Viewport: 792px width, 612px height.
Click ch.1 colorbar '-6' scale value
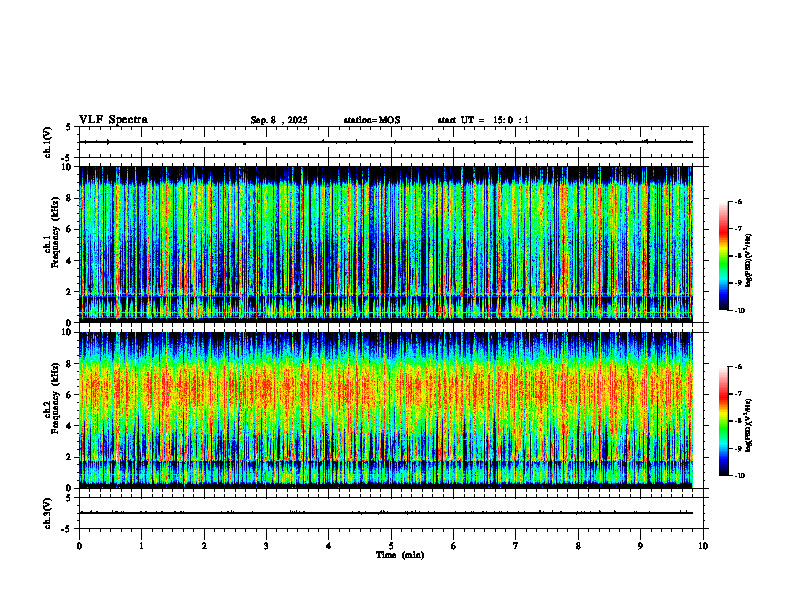pos(738,202)
